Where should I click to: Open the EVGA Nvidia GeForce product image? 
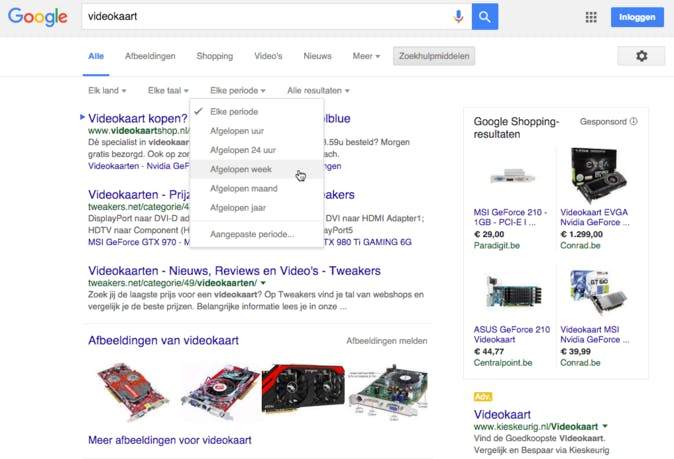point(598,175)
